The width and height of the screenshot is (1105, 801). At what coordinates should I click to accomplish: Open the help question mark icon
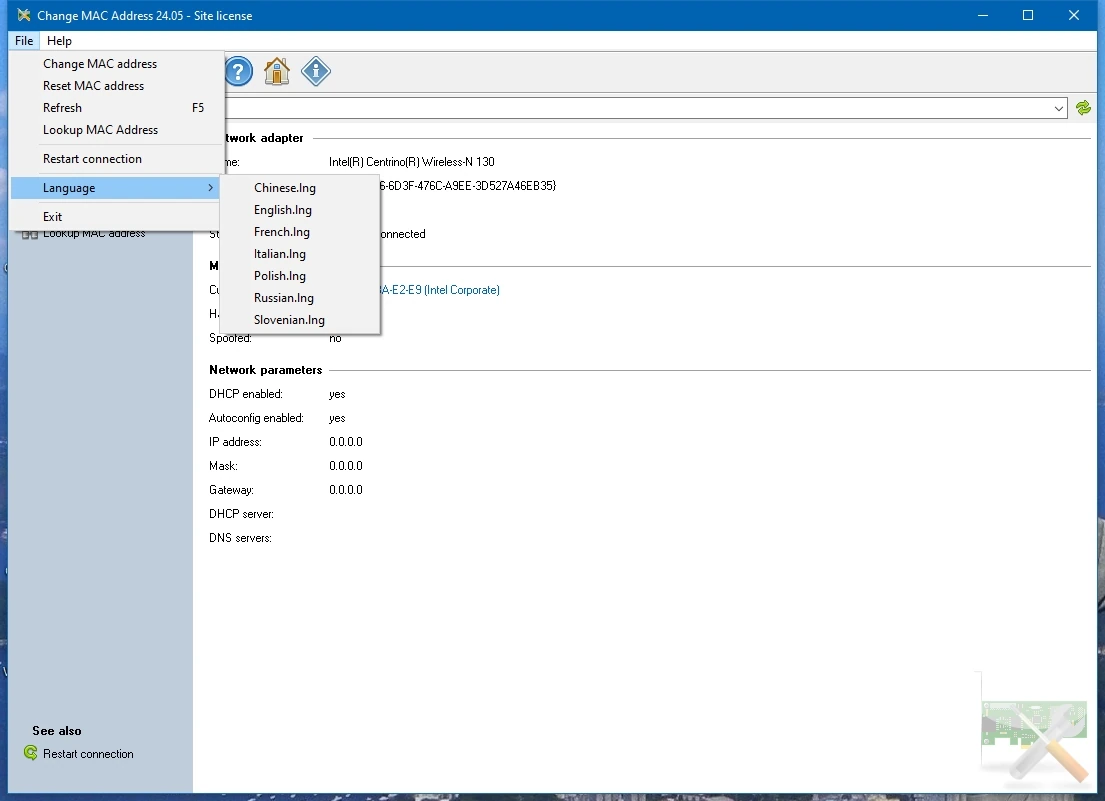coord(238,71)
